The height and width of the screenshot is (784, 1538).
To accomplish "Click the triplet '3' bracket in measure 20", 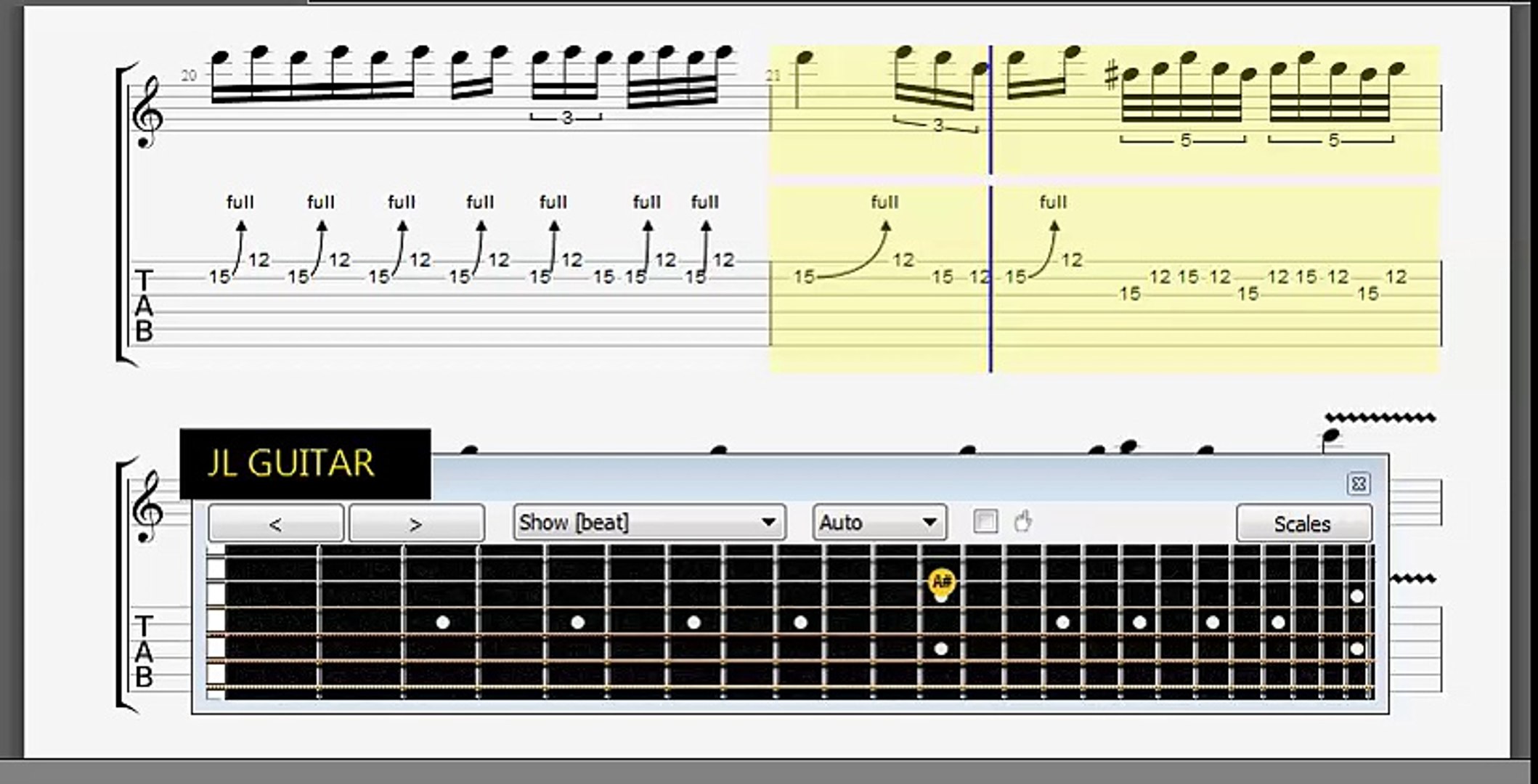I will (x=566, y=118).
